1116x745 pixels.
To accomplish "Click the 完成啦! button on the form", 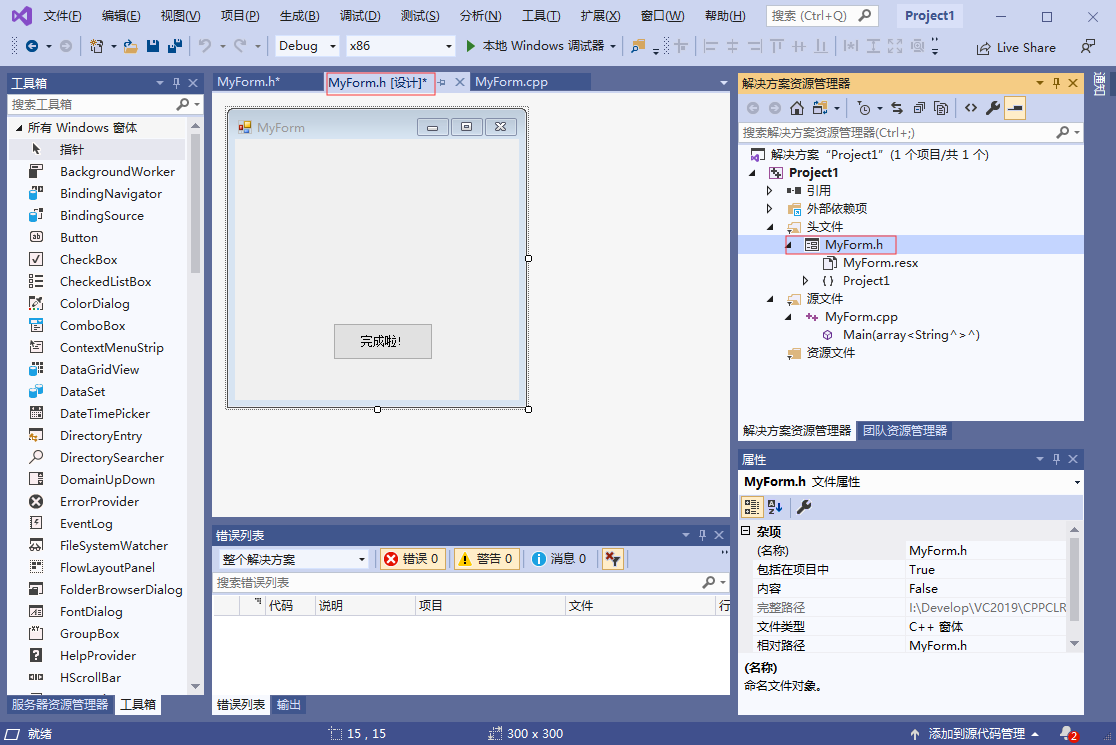I will click(x=383, y=341).
